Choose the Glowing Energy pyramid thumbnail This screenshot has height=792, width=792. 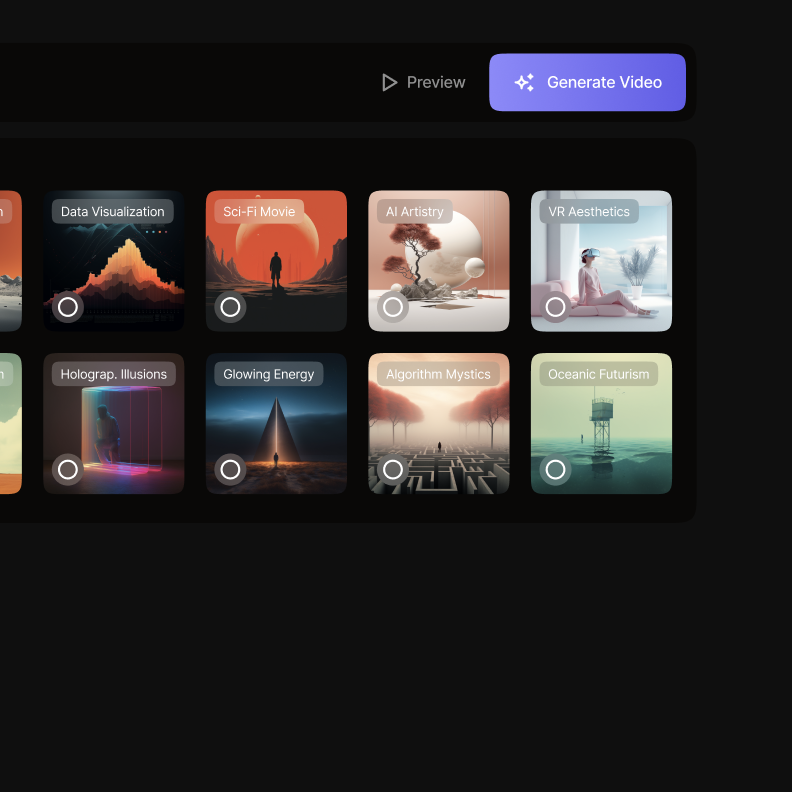(x=276, y=423)
